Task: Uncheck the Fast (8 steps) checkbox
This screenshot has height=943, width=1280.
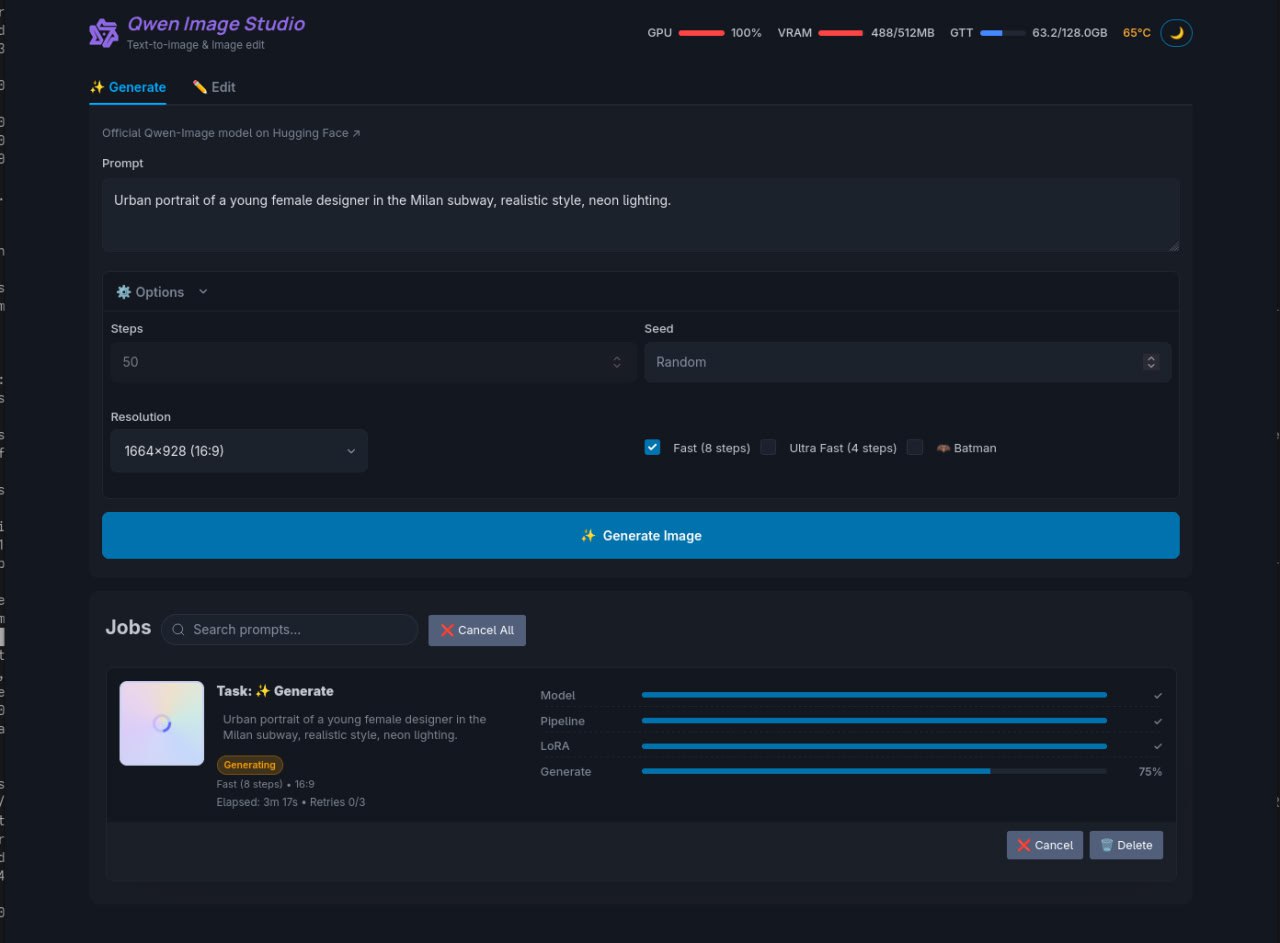Action: click(653, 448)
